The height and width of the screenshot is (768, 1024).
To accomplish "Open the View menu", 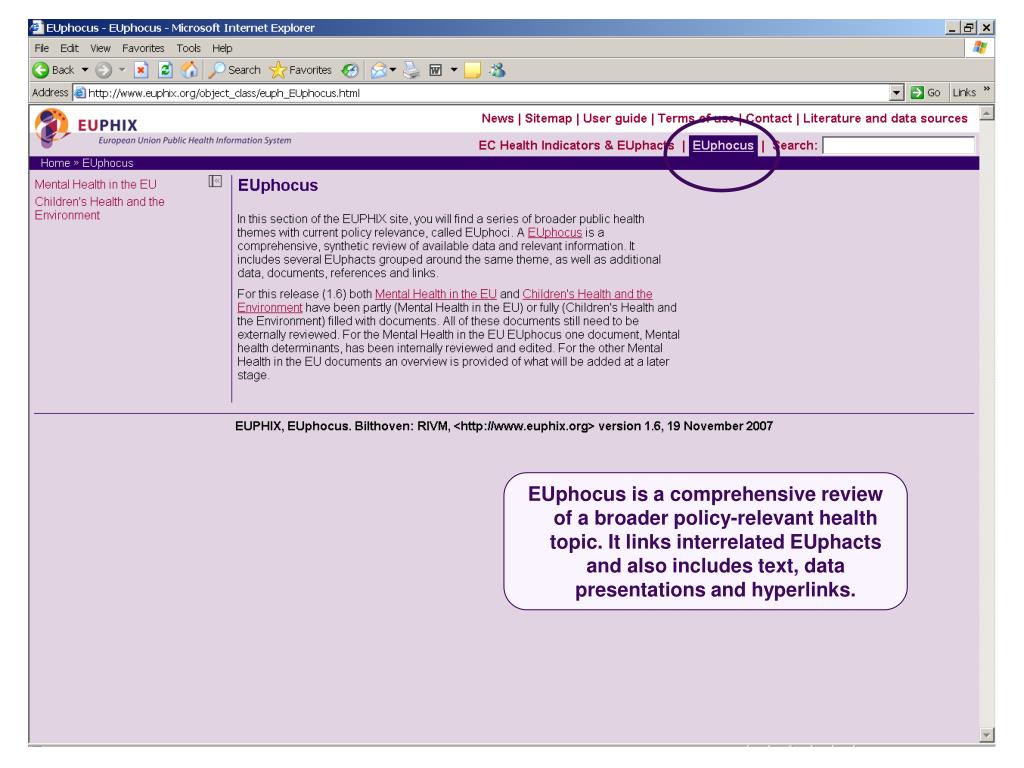I will point(100,48).
